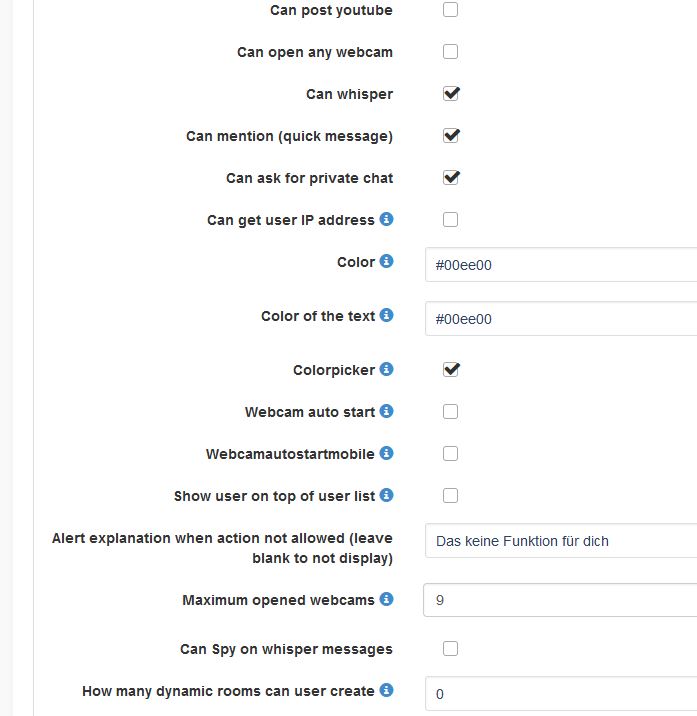Viewport: 697px width, 716px height.
Task: Focus the Color of the text field
Action: (560, 319)
